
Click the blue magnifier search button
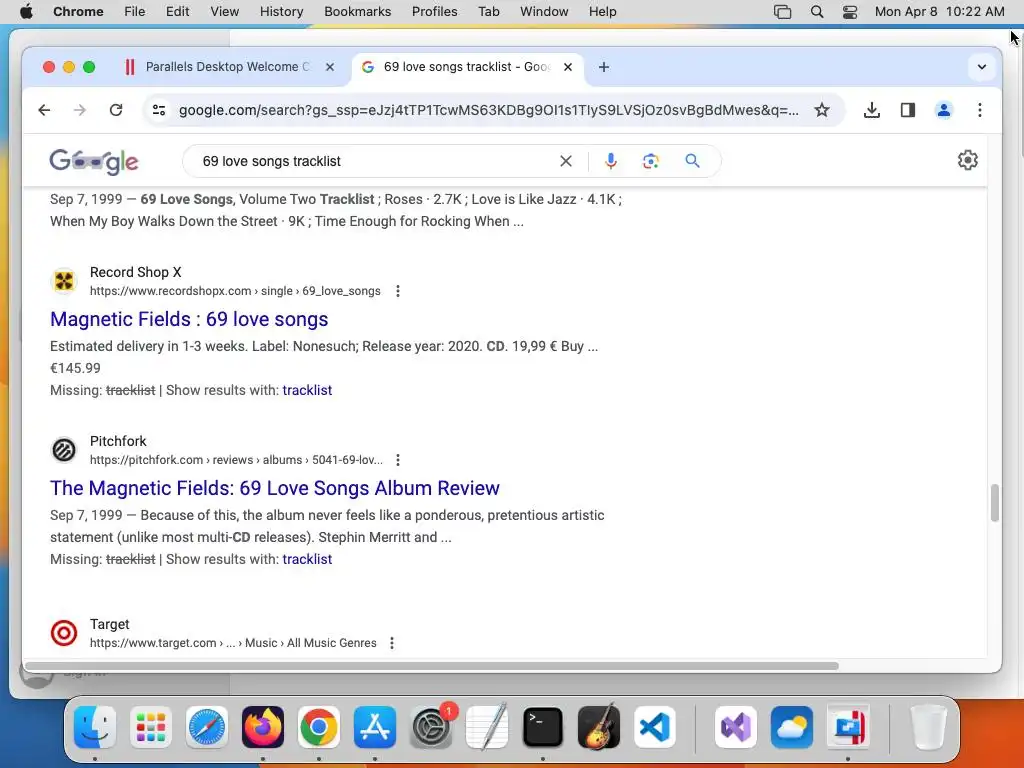[692, 161]
